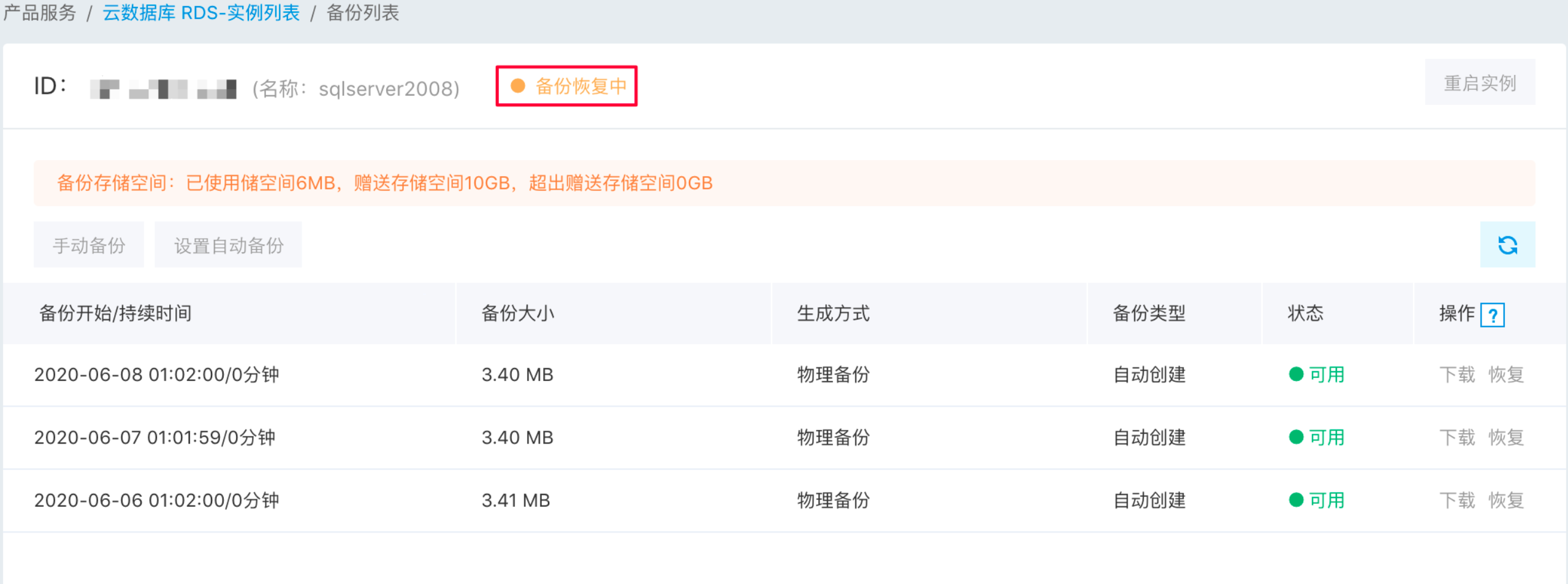Viewport: 1568px width, 584px height.
Task: Open 设置自动备份 settings
Action: pyautogui.click(x=228, y=245)
